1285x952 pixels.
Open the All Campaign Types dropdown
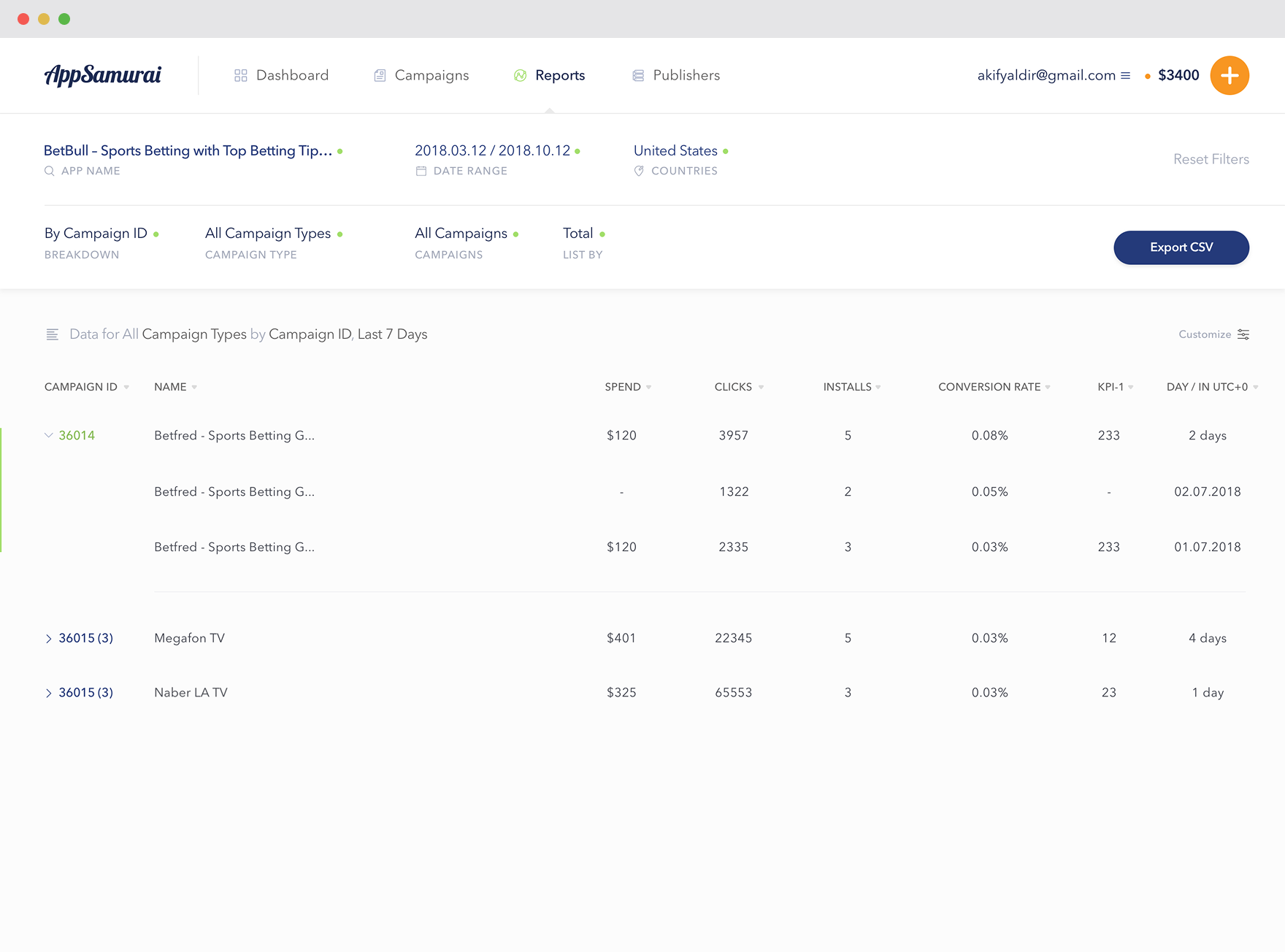click(x=268, y=233)
